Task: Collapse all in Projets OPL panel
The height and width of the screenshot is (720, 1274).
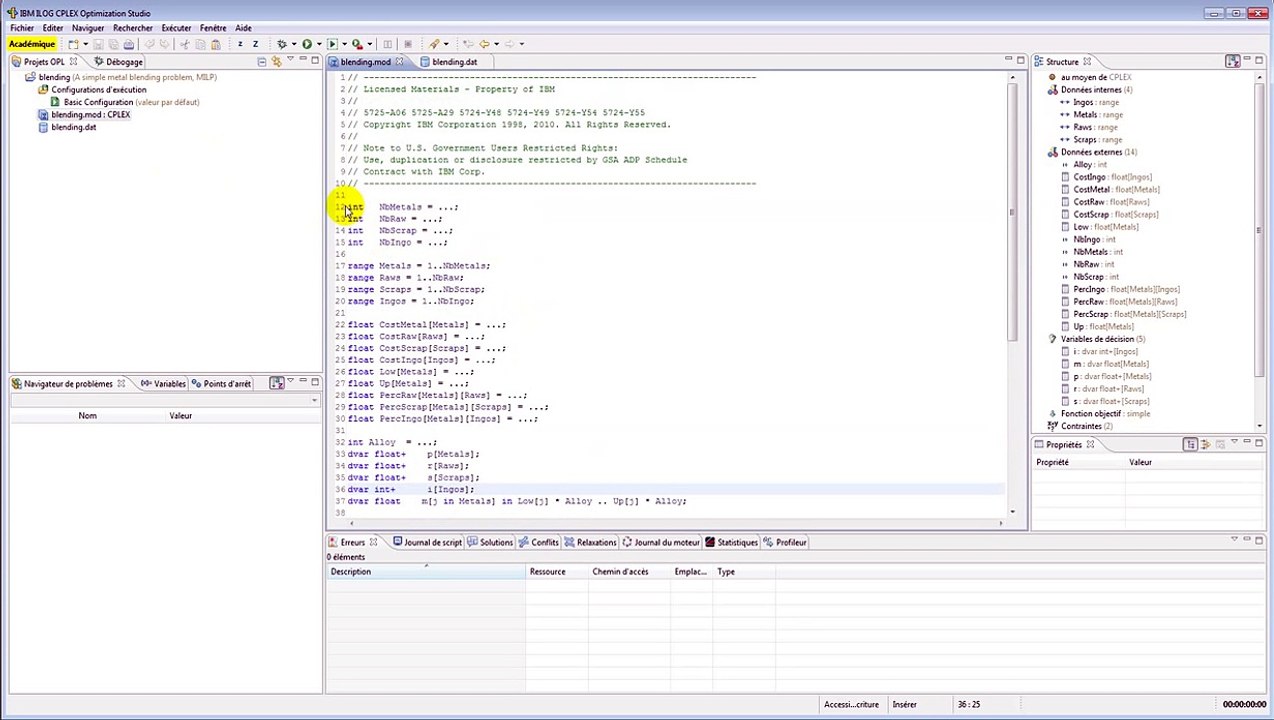Action: tap(262, 61)
